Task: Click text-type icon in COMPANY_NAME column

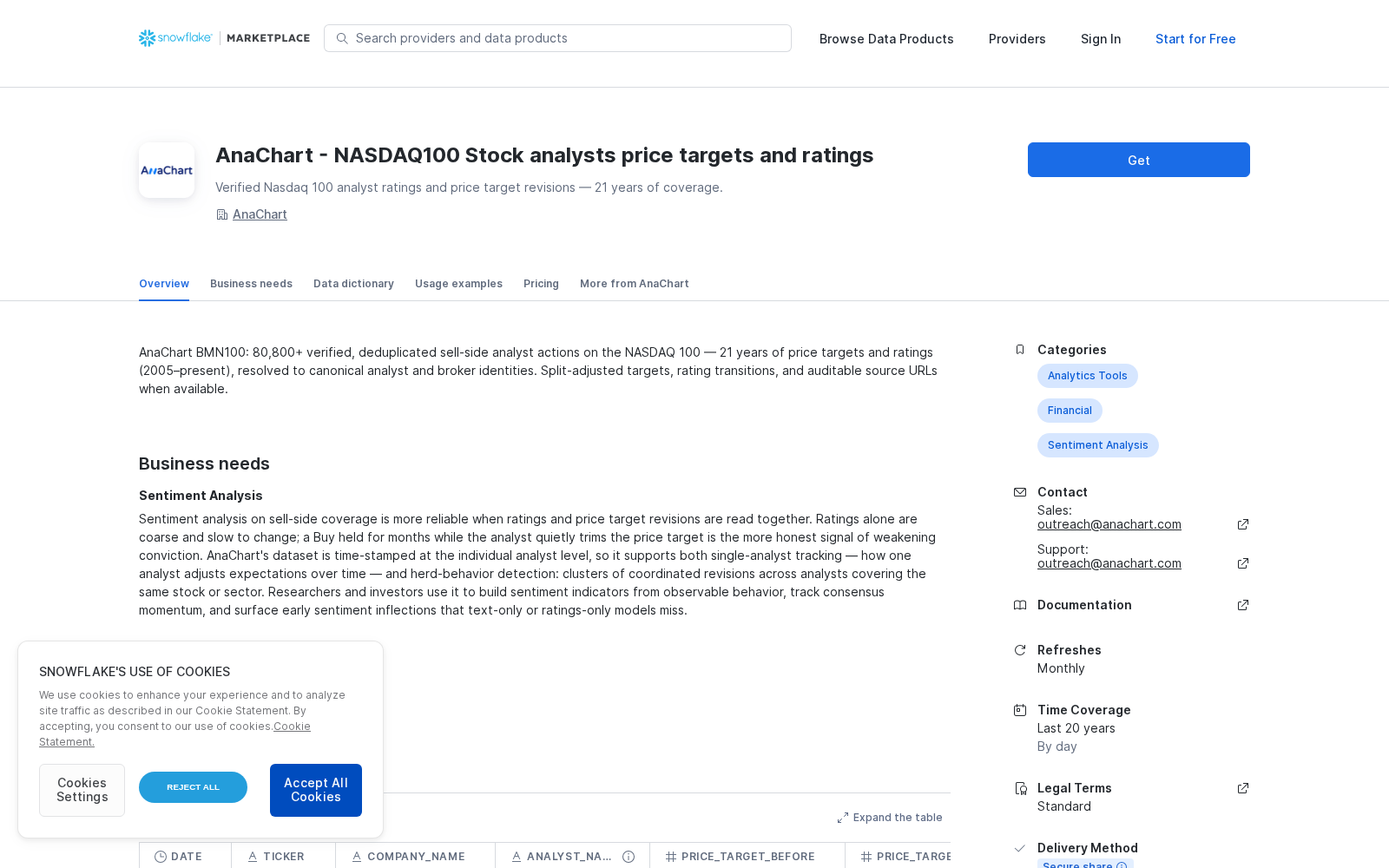Action: (x=357, y=857)
